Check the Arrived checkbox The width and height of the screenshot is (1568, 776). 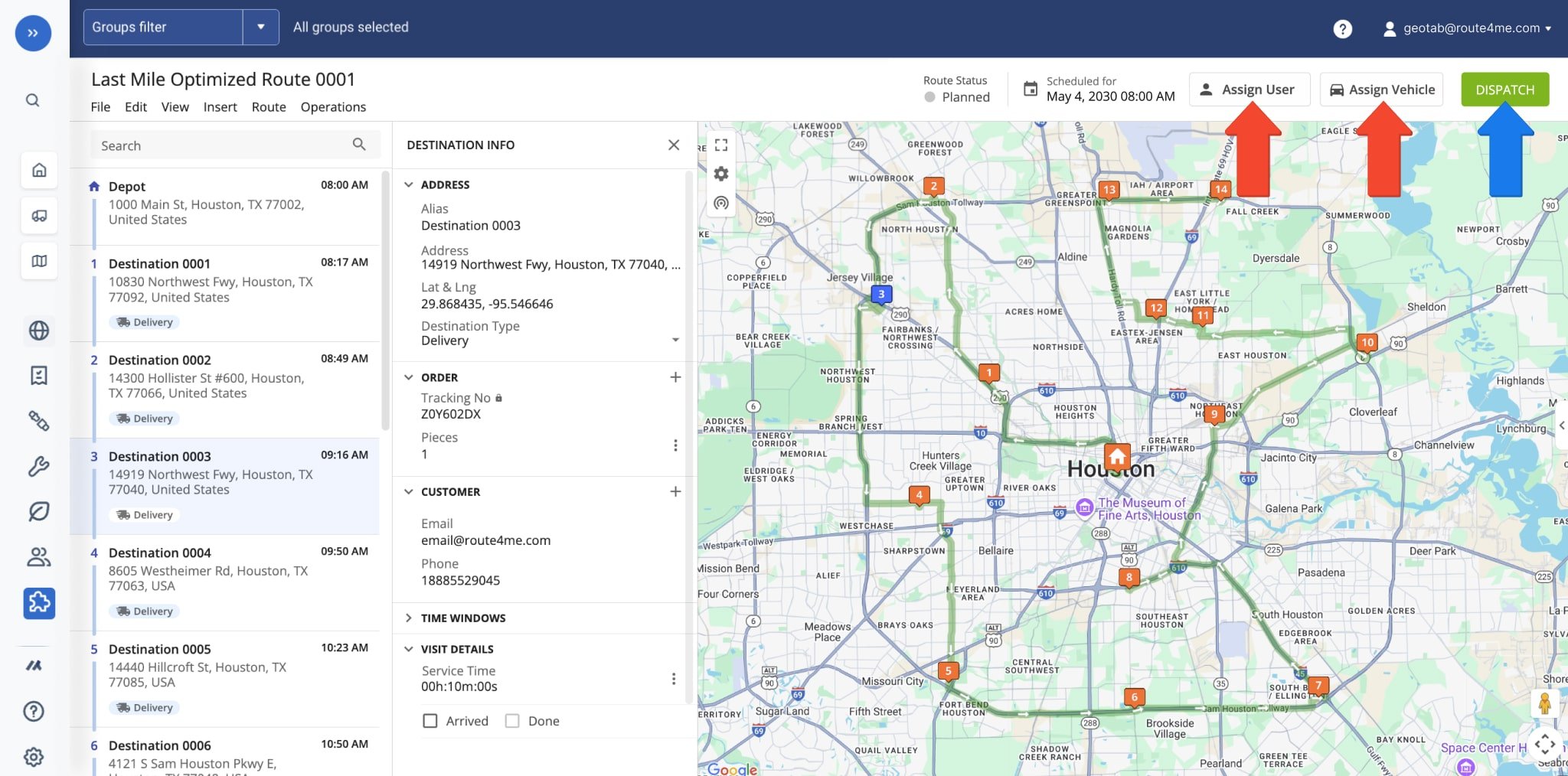click(x=430, y=721)
